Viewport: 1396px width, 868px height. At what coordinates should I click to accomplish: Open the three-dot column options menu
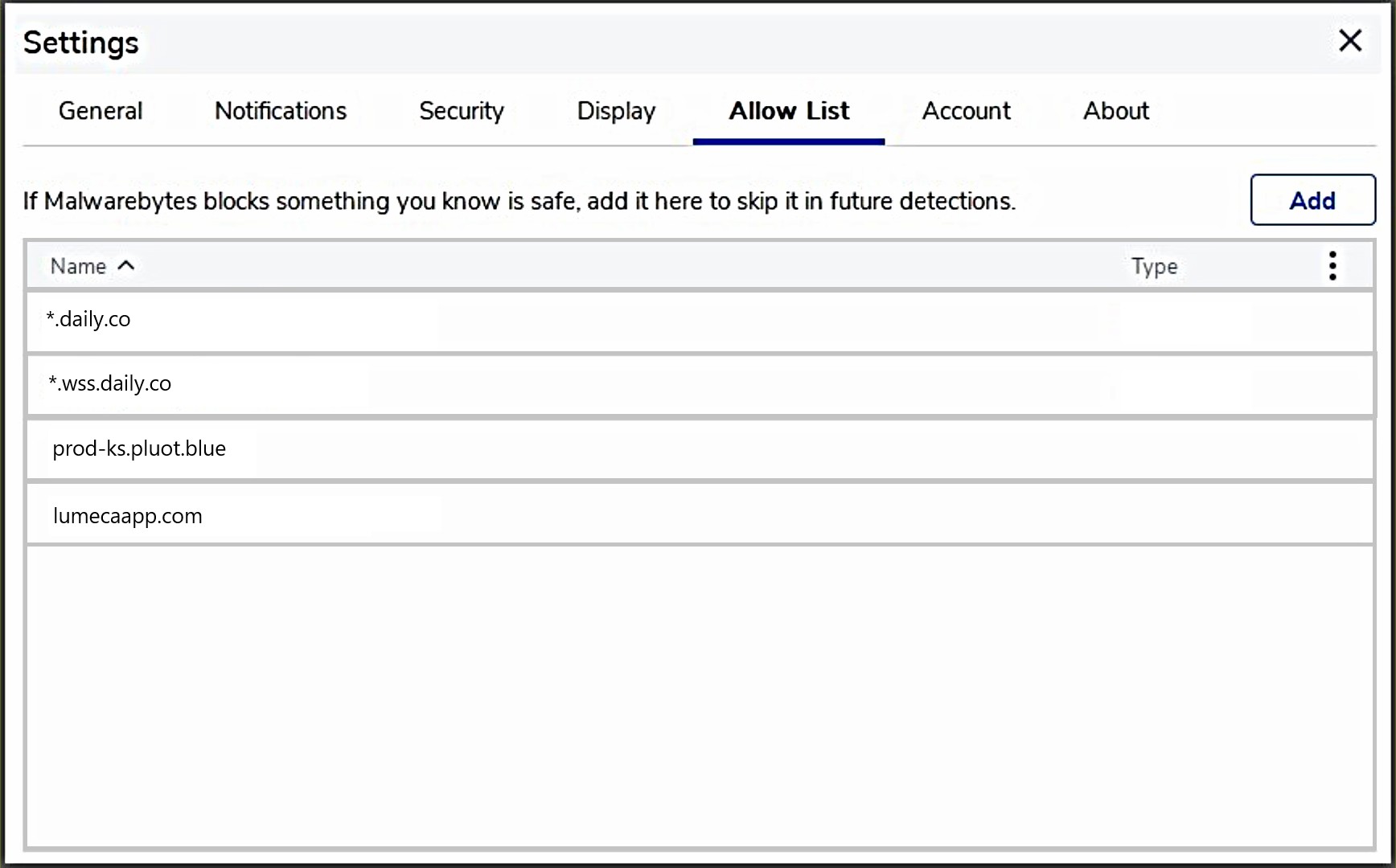coord(1332,266)
